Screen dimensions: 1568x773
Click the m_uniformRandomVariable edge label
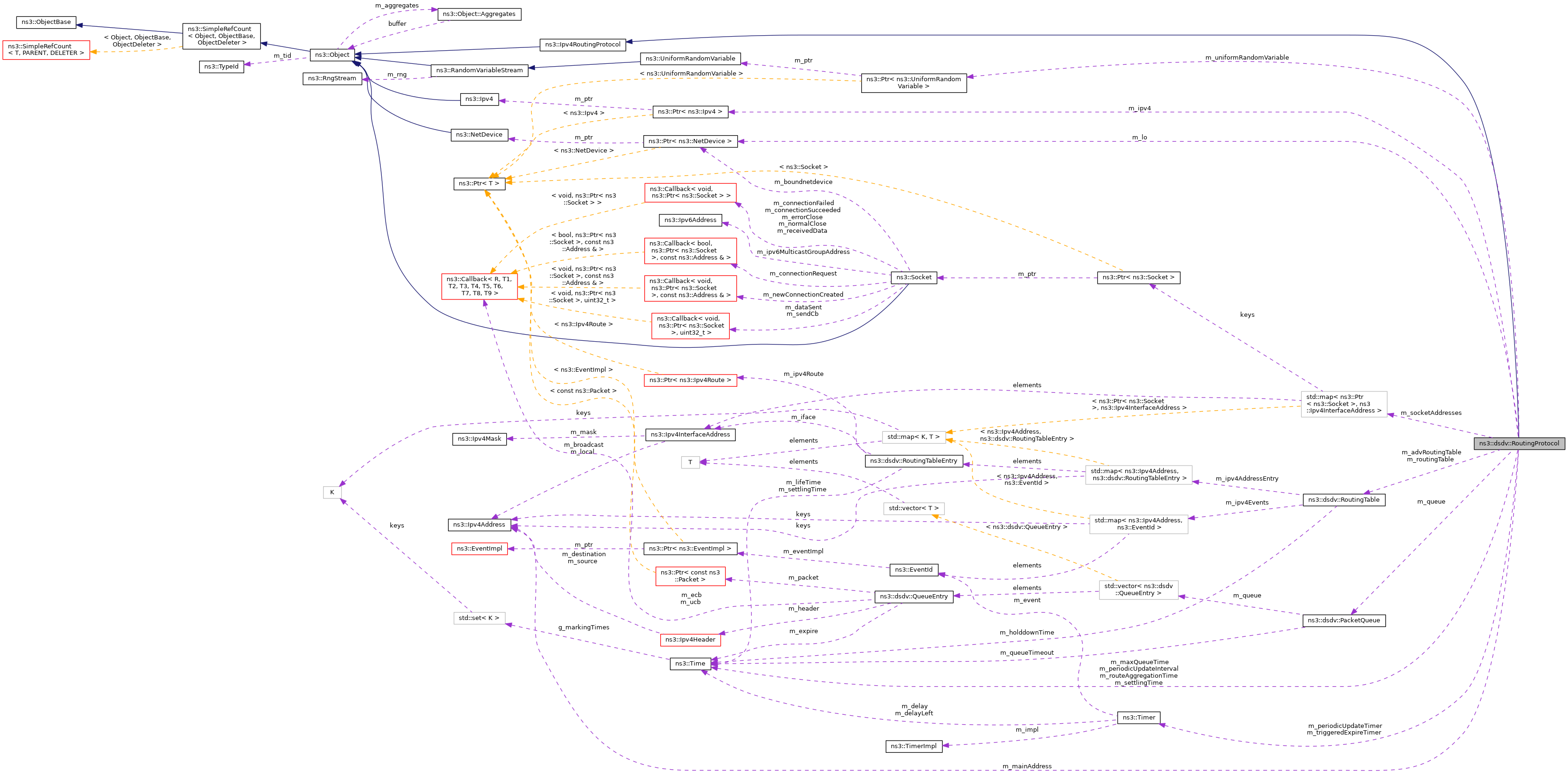point(1247,58)
